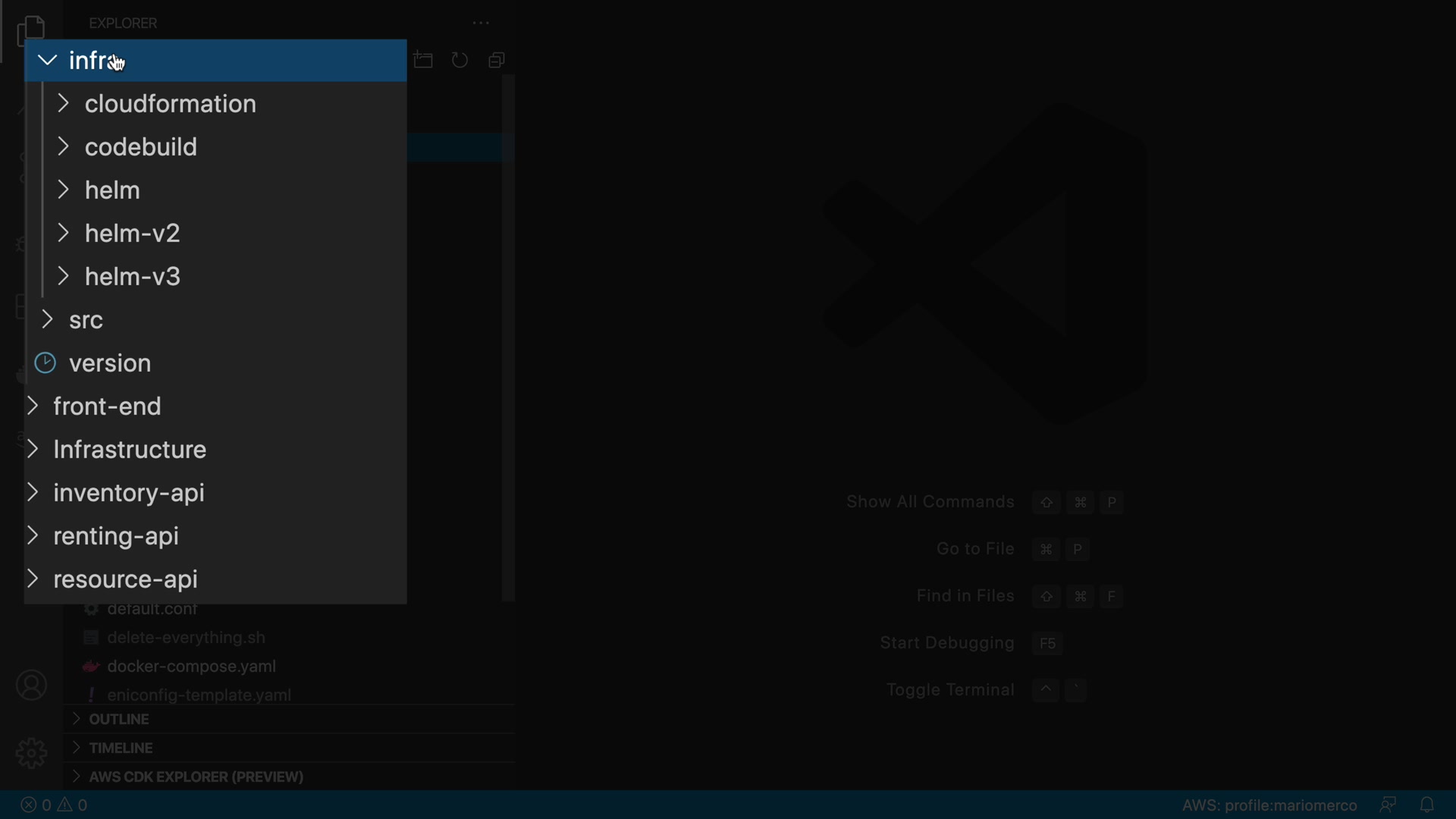This screenshot has height=819, width=1456.
Task: Open the Accounts icon
Action: (31, 686)
